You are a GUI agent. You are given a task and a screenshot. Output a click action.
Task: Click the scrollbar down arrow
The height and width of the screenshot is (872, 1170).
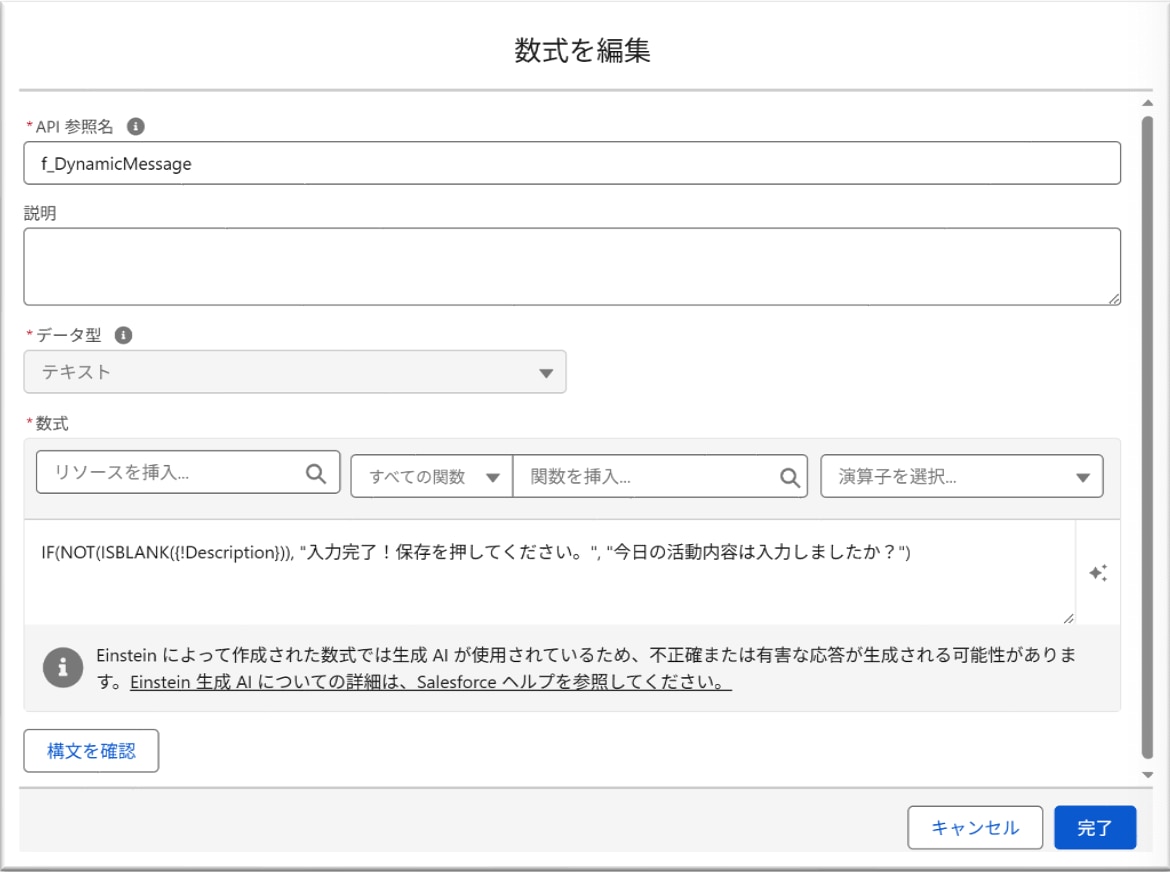point(1148,774)
